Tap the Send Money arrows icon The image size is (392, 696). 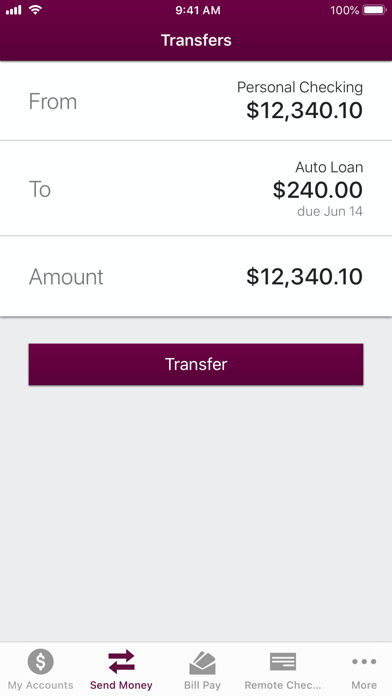pyautogui.click(x=121, y=662)
